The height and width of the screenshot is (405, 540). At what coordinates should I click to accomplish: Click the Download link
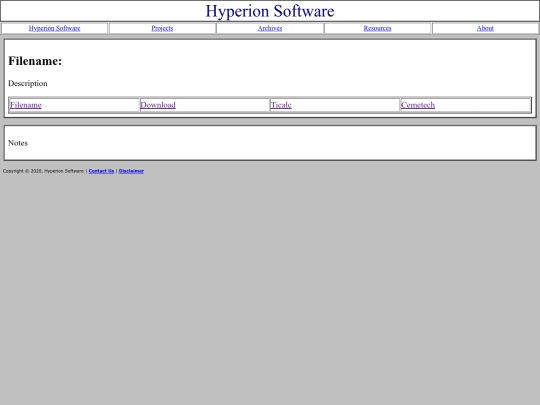click(x=158, y=105)
